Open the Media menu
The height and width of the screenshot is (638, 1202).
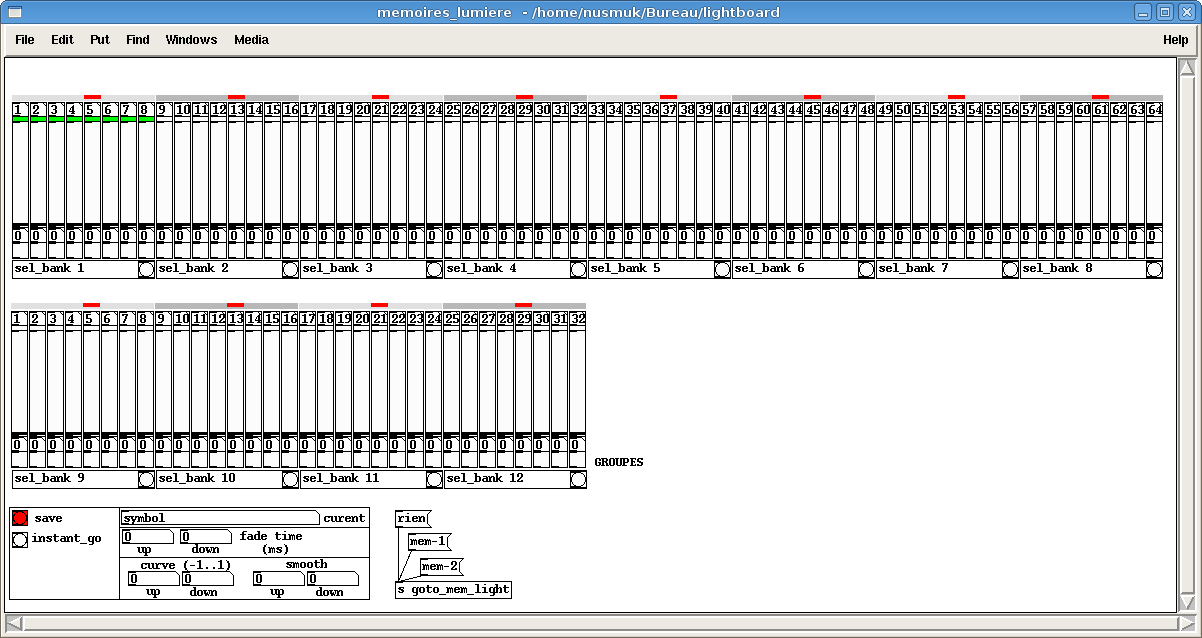point(251,40)
